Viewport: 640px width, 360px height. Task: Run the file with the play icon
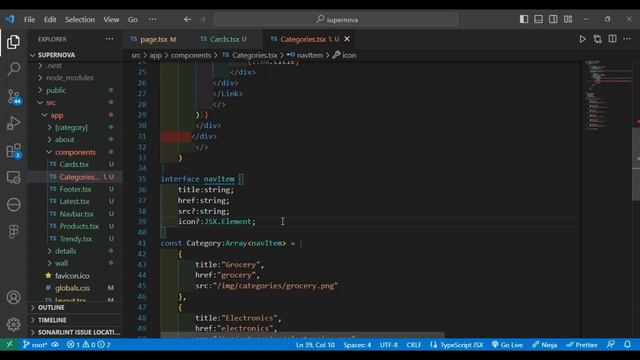point(582,39)
